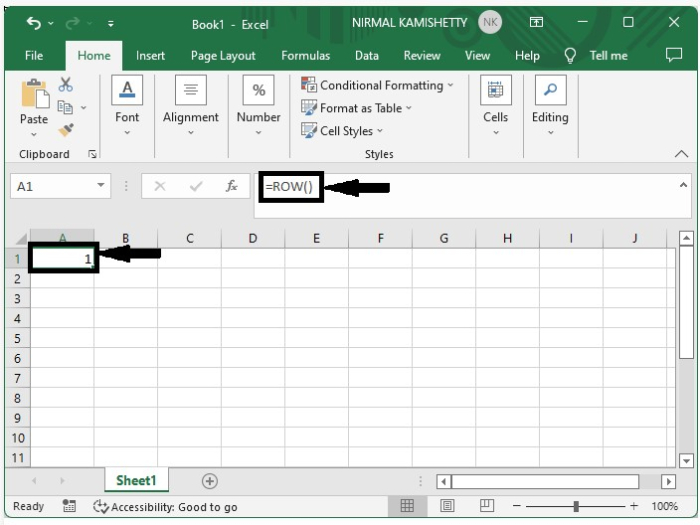700x525 pixels.
Task: Select column H header
Action: point(507,238)
